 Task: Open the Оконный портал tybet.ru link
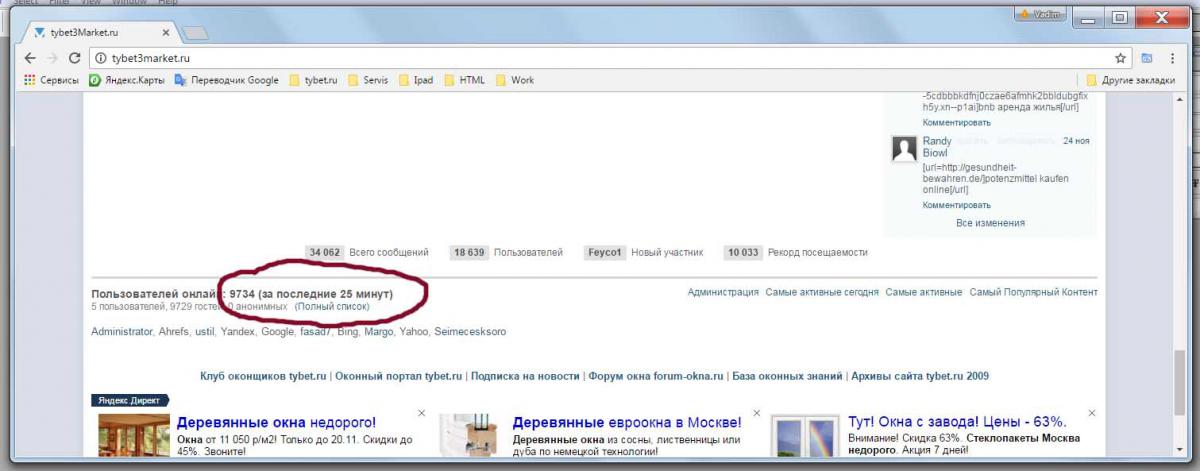399,376
